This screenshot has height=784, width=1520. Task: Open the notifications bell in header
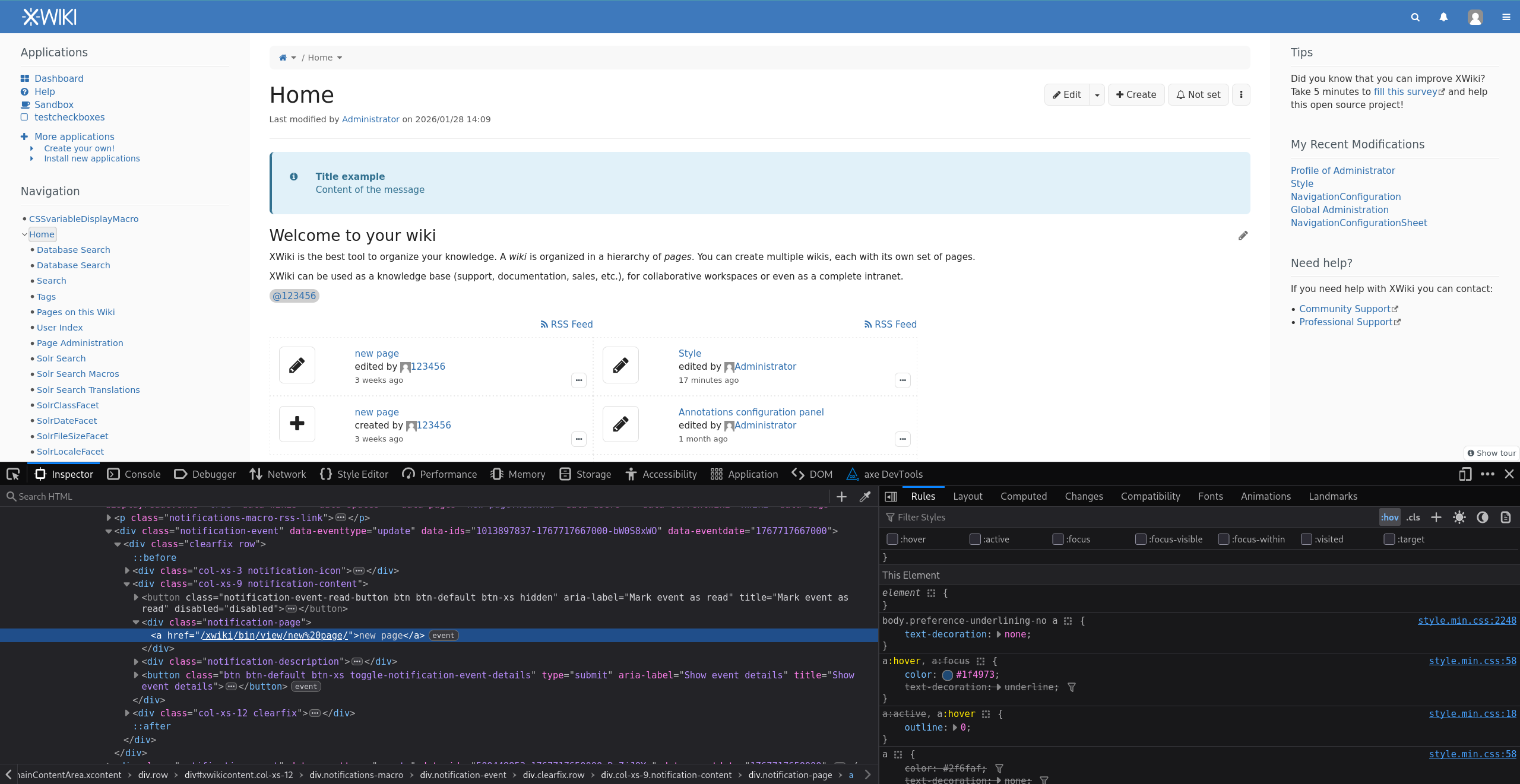tap(1443, 17)
